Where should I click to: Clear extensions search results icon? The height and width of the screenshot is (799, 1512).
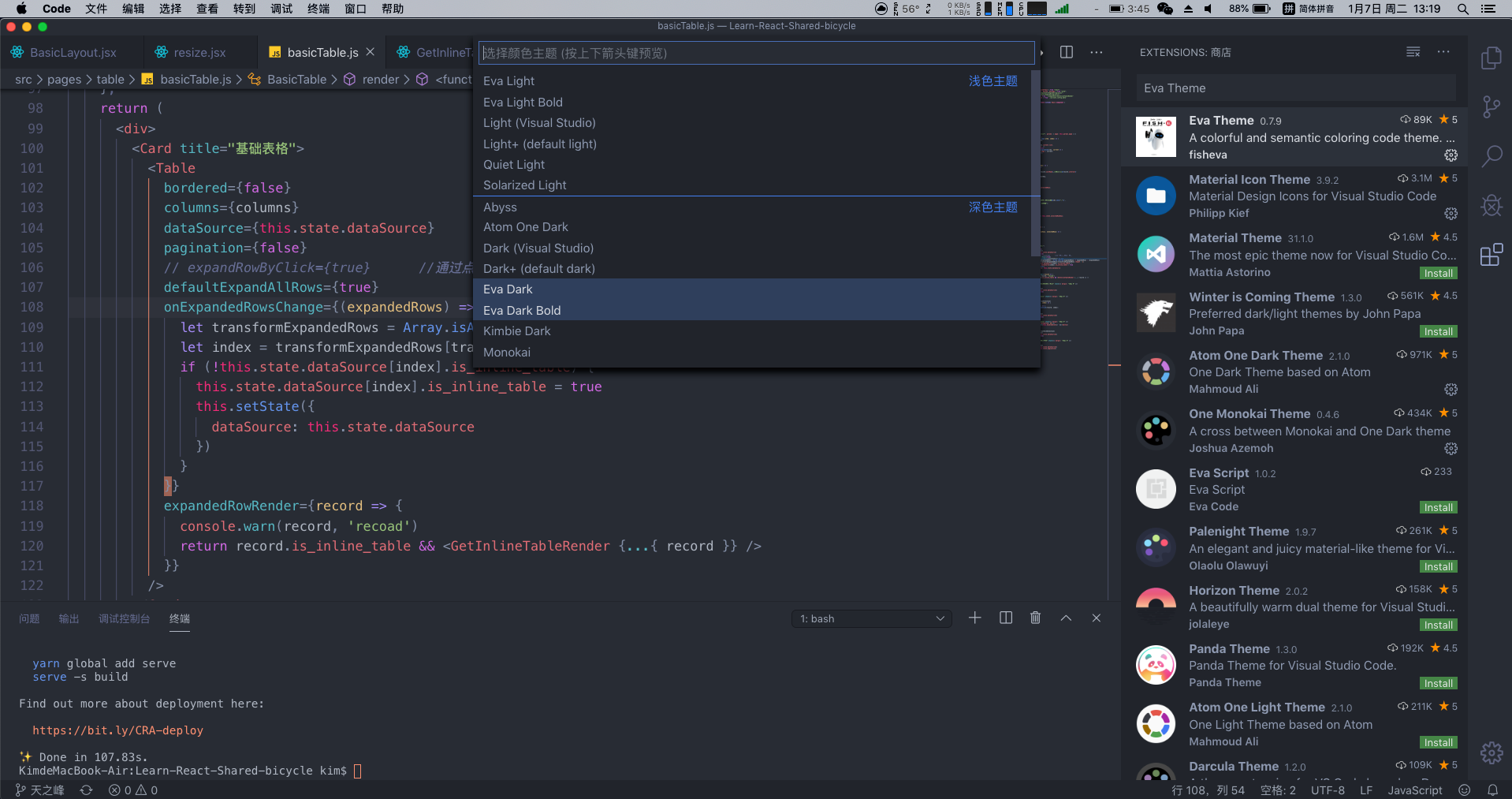1413,52
